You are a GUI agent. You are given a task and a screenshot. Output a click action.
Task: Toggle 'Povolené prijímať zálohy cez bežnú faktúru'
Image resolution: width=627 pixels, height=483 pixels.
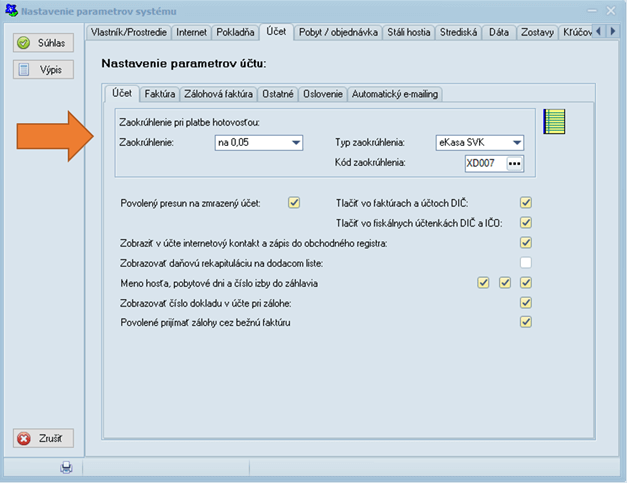coord(525,322)
